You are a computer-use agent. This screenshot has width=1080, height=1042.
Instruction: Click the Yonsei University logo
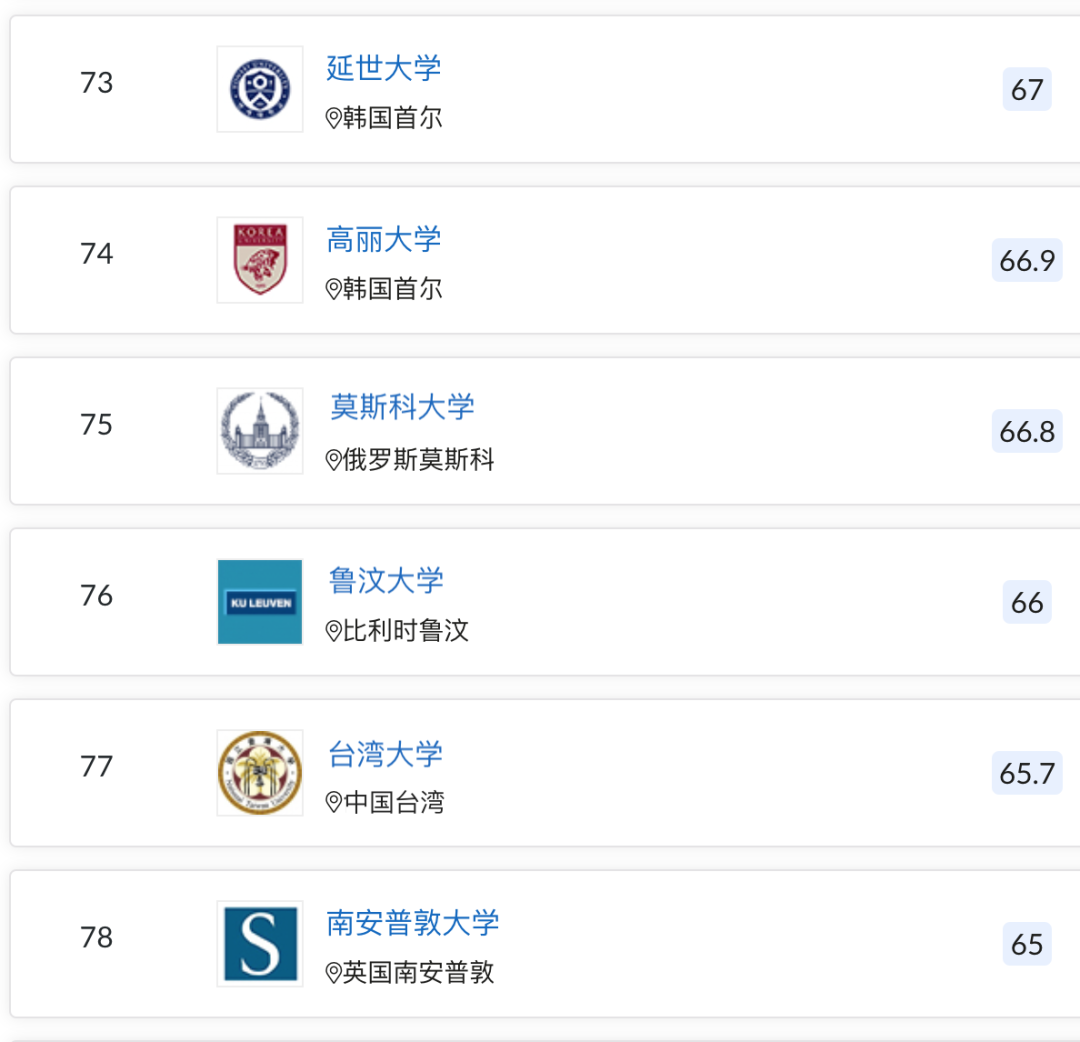pos(260,89)
